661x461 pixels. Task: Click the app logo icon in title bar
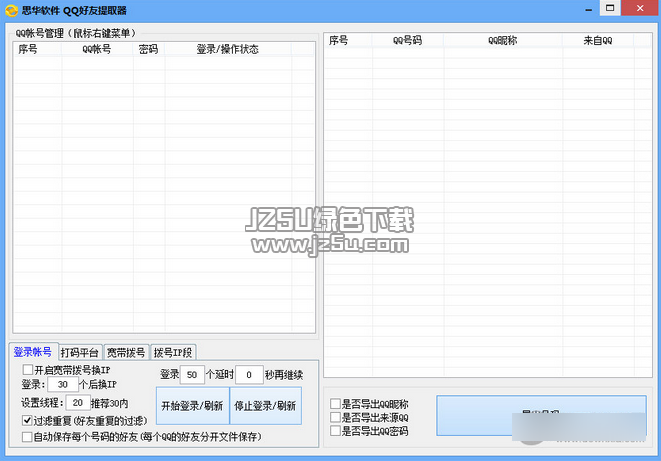tap(11, 11)
